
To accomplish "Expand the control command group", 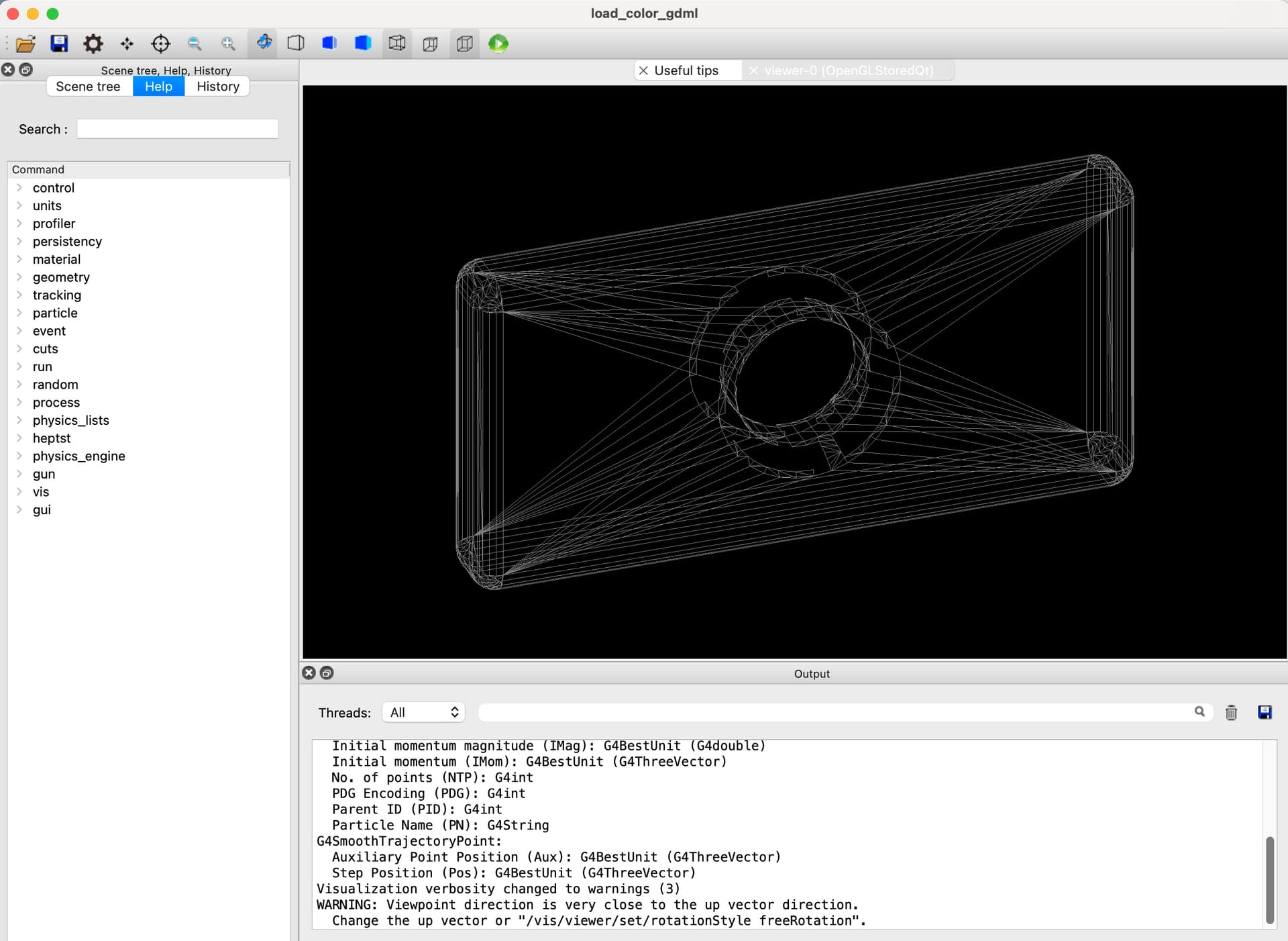I will [x=19, y=188].
